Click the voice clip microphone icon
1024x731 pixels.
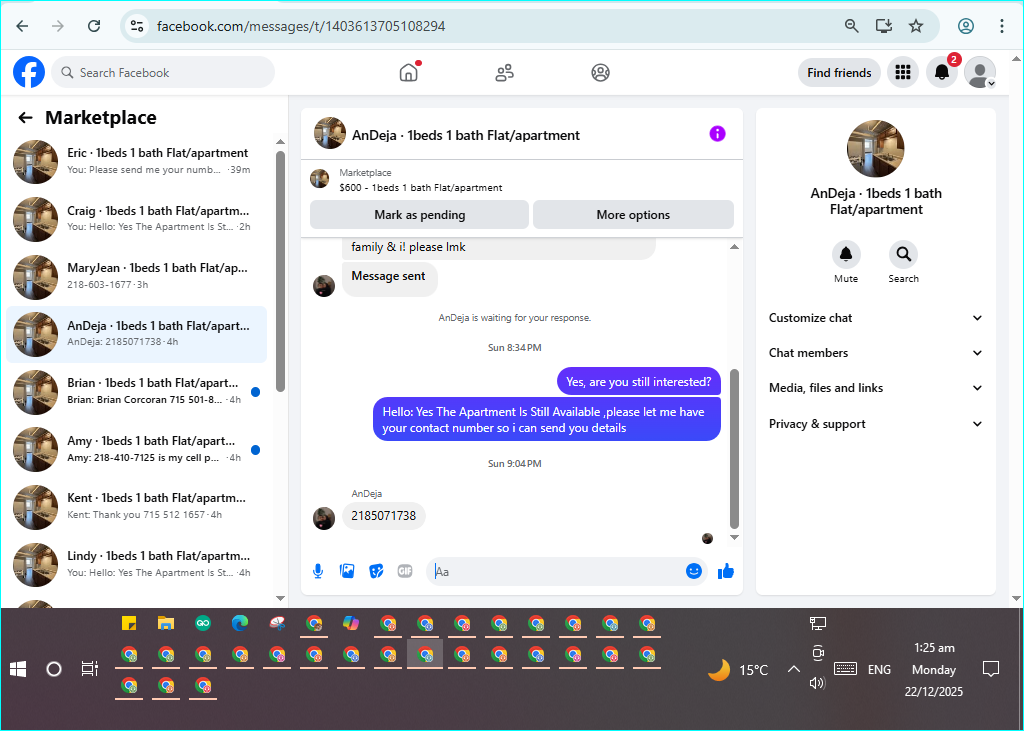[x=318, y=572]
